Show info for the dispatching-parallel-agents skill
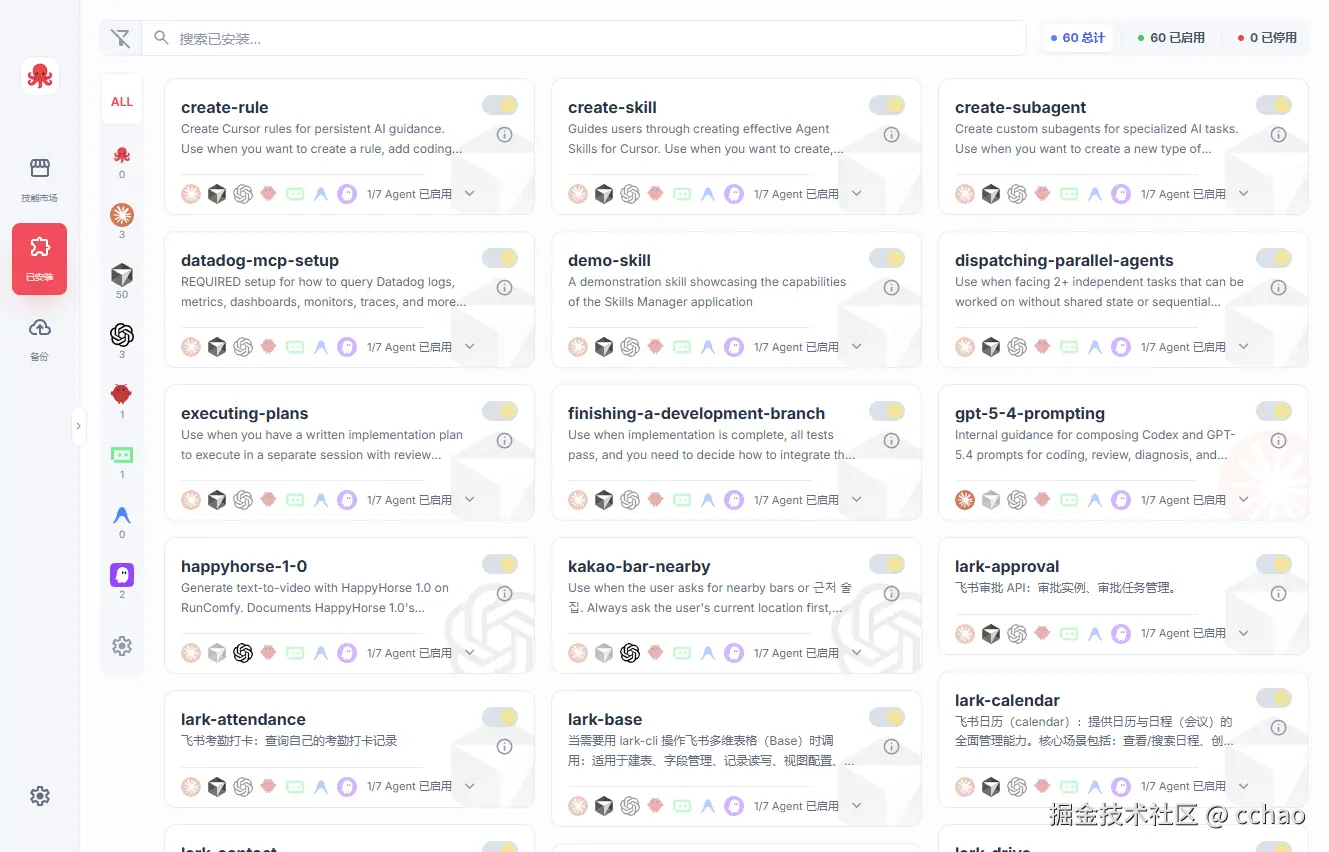Image resolution: width=1329 pixels, height=852 pixels. 1278,287
